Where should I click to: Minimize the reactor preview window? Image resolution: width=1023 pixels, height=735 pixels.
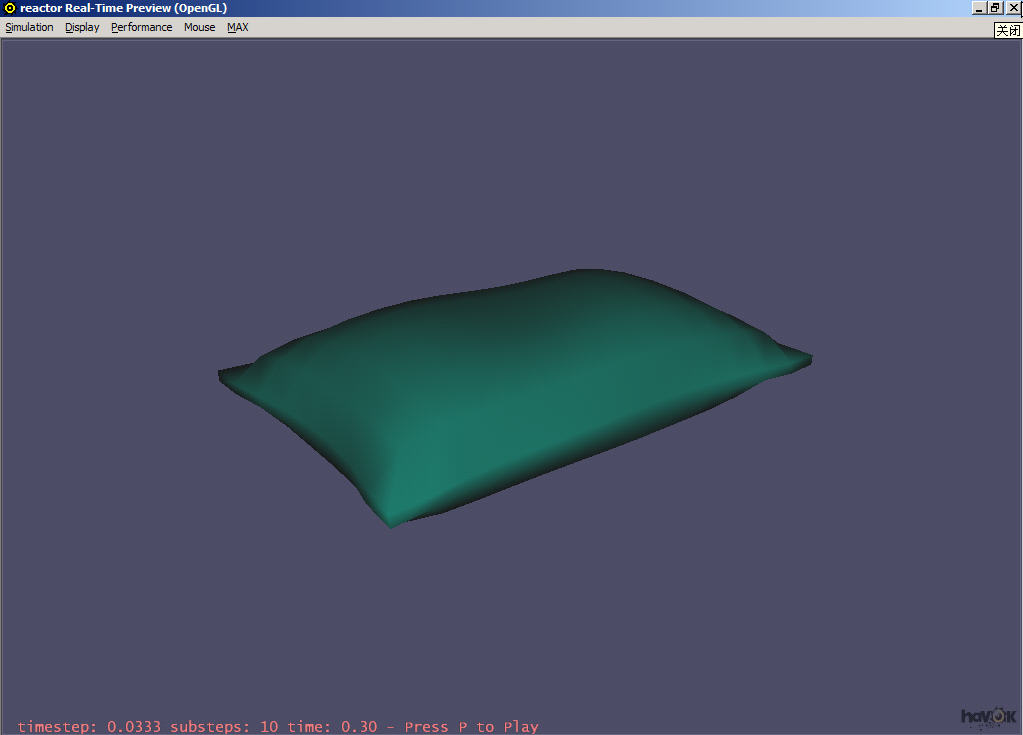(979, 8)
